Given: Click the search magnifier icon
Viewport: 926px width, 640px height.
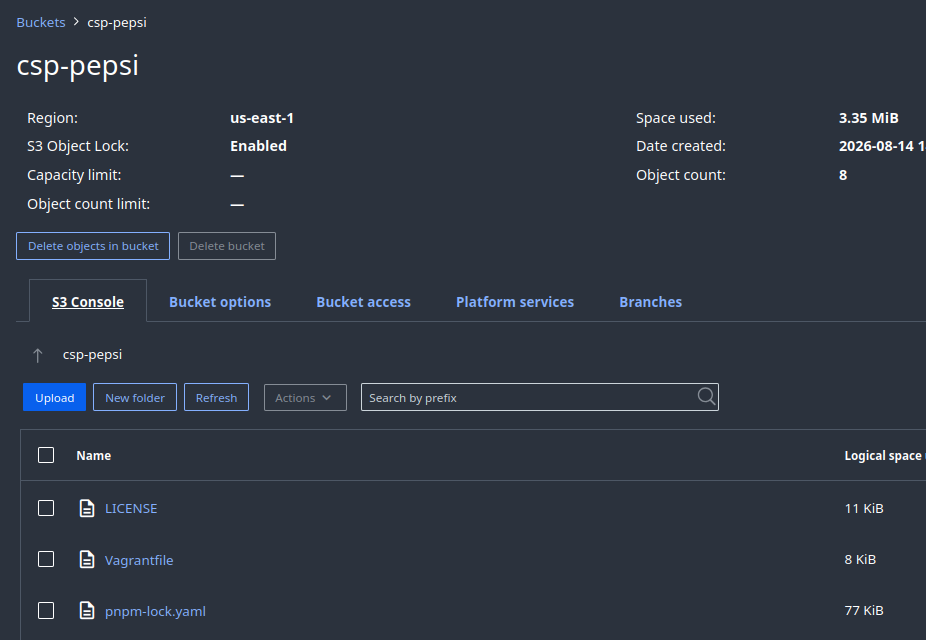Looking at the screenshot, I should tap(706, 397).
